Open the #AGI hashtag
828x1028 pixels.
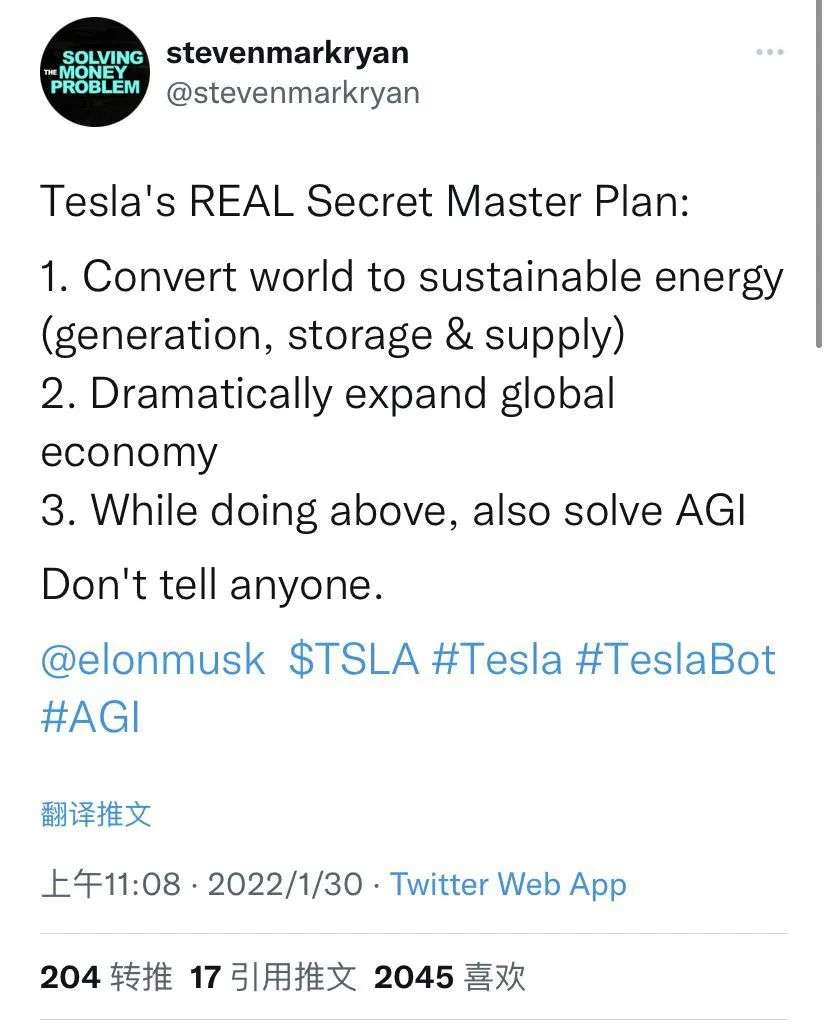(90, 717)
